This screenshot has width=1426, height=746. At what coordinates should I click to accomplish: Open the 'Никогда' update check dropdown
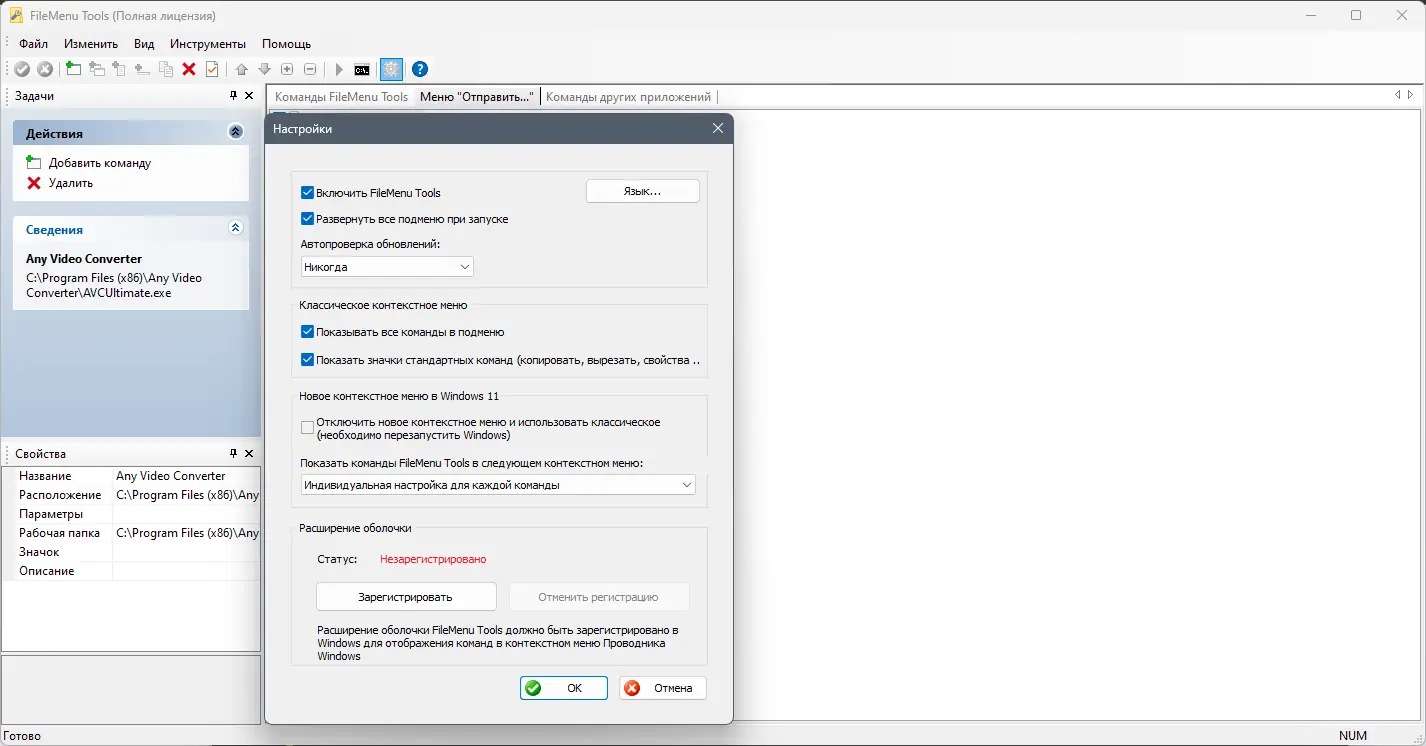click(387, 267)
